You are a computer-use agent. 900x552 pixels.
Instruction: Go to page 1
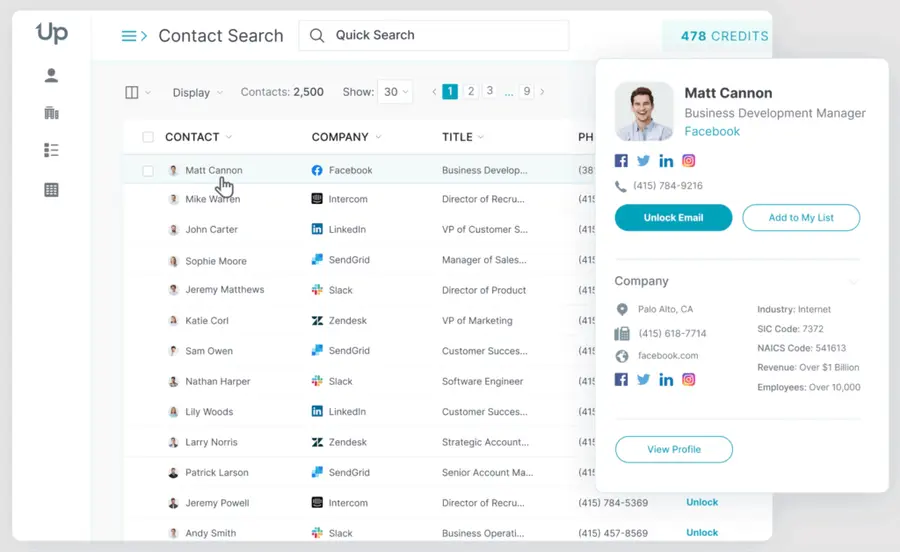[450, 91]
